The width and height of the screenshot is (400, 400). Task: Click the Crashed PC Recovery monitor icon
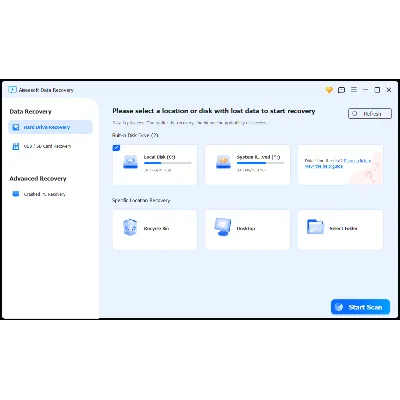[16, 194]
